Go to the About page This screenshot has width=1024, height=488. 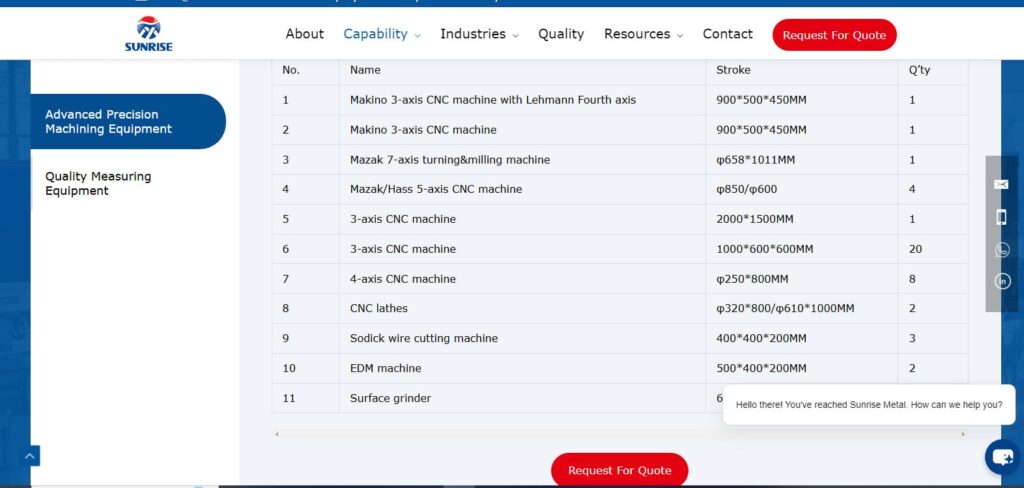pyautogui.click(x=304, y=34)
